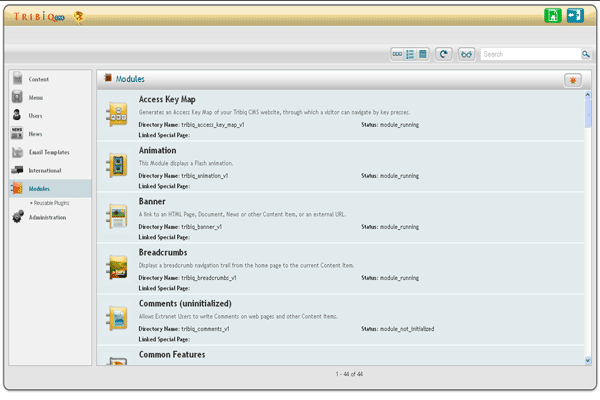Viewport: 600px width, 400px height.
Task: Switch to the list view layout
Action: (x=410, y=54)
